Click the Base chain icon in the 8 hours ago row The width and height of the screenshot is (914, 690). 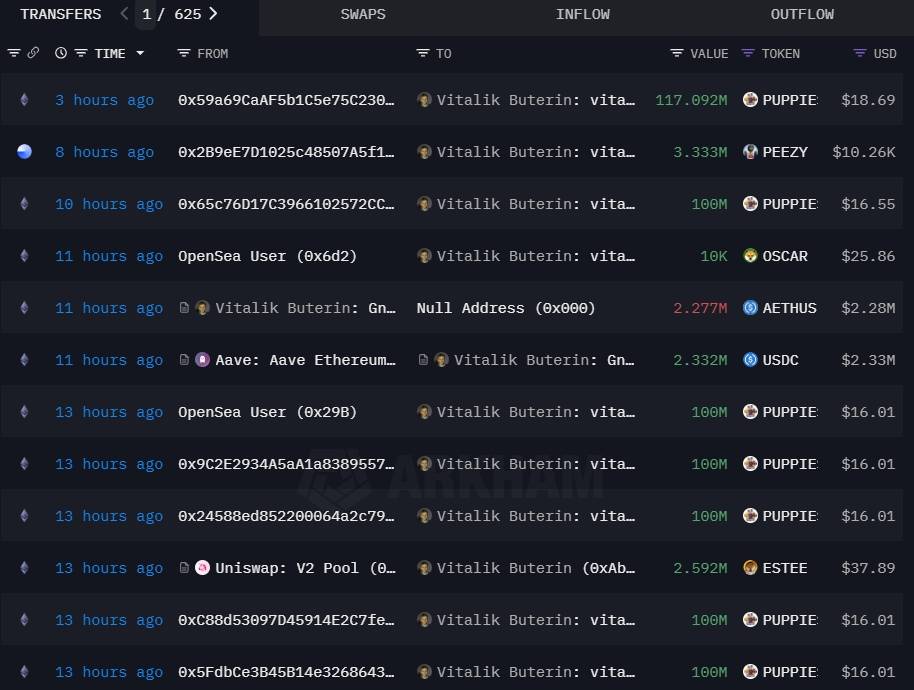point(24,152)
